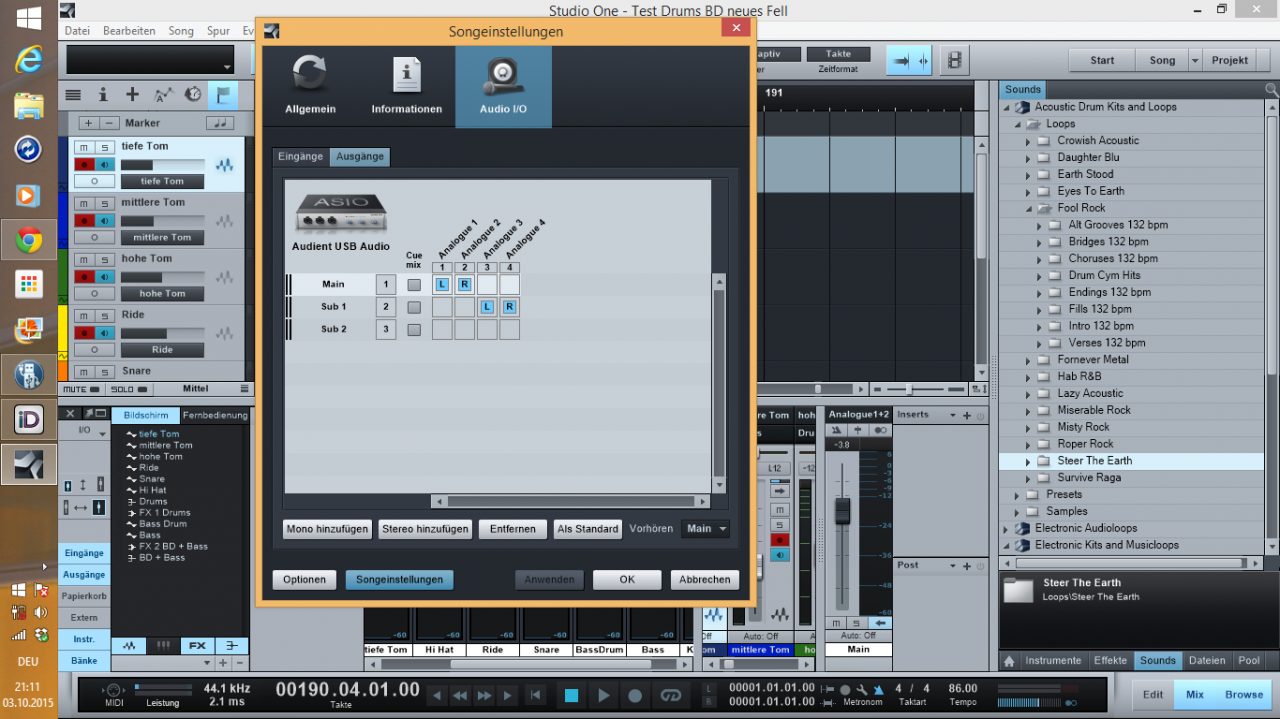The width and height of the screenshot is (1280, 719).
Task: Open File Explorer from the taskbar
Action: (x=28, y=105)
